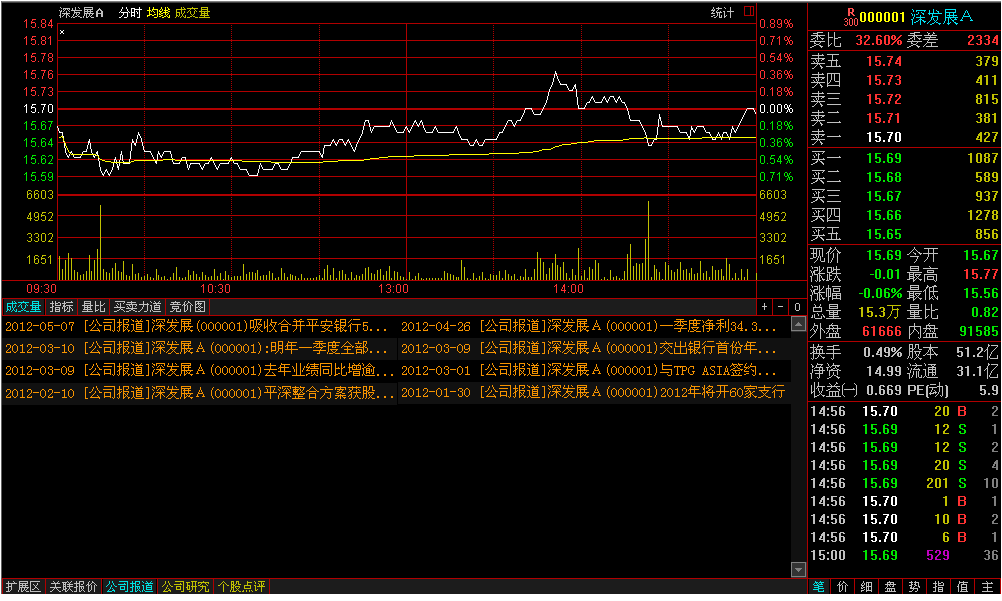Click the 买五 price 15.65
This screenshot has height=601, width=1002.
click(x=884, y=235)
